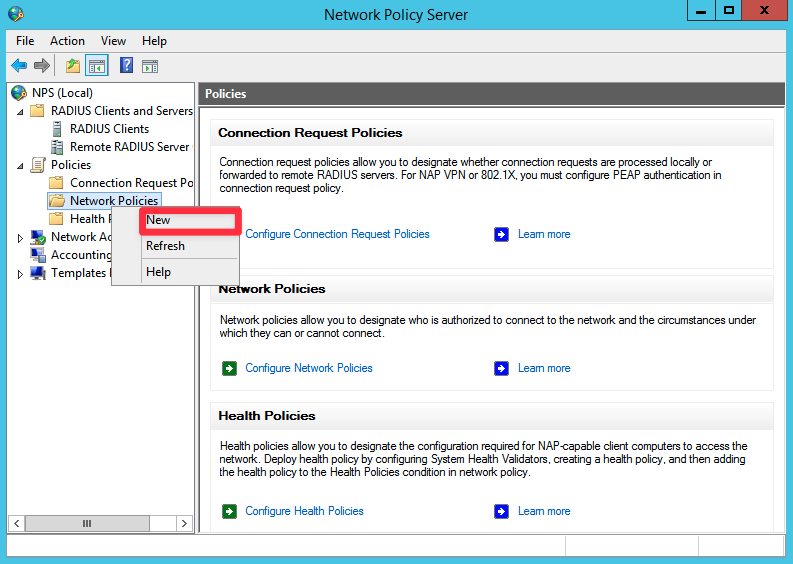
Task: Toggle the Show/Hide Action Pane icon
Action: coord(150,66)
